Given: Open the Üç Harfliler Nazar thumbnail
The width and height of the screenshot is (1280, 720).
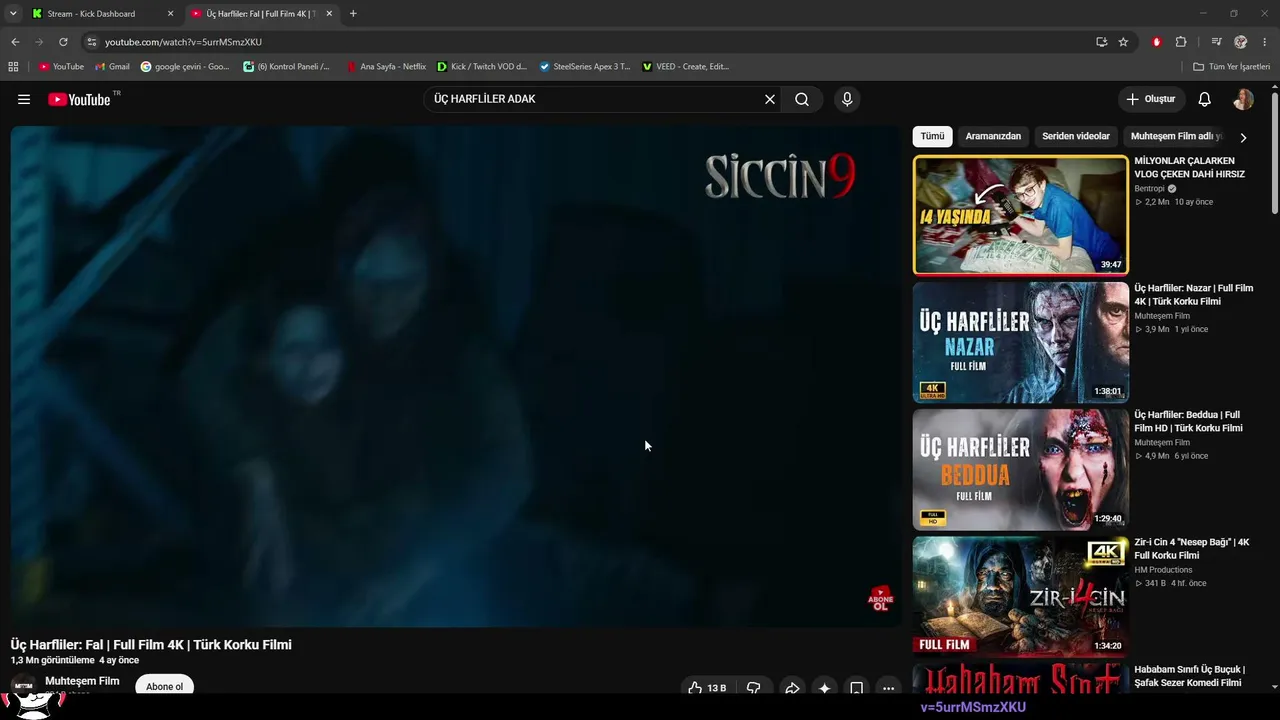Looking at the screenshot, I should [1021, 342].
